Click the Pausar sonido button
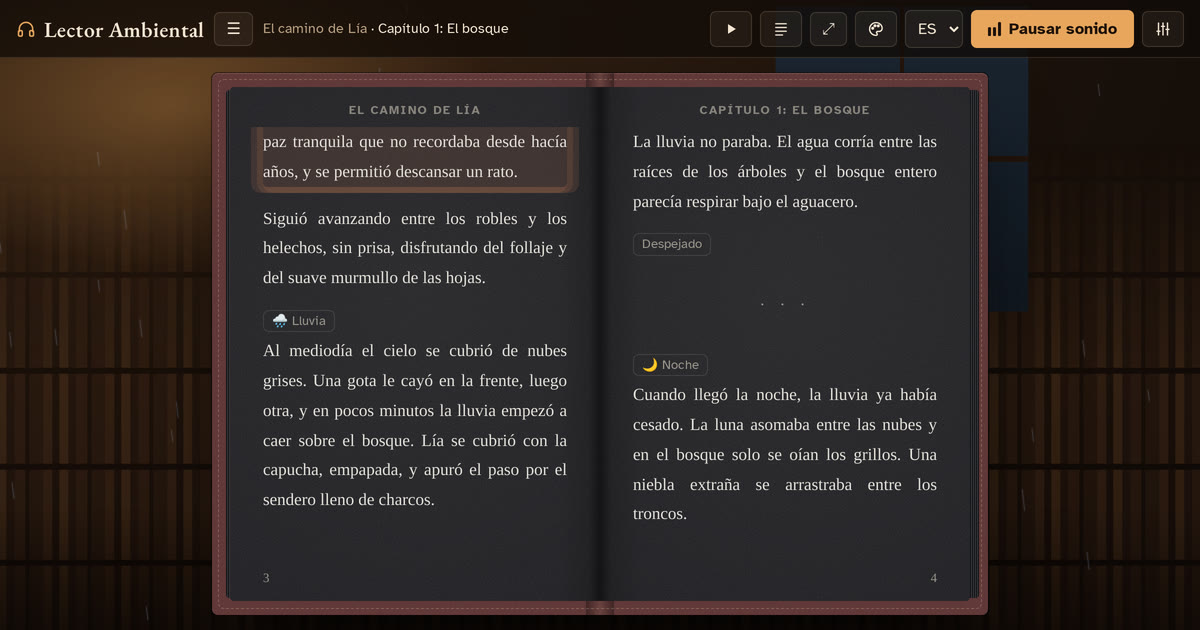Image resolution: width=1200 pixels, height=630 pixels. 1052,29
